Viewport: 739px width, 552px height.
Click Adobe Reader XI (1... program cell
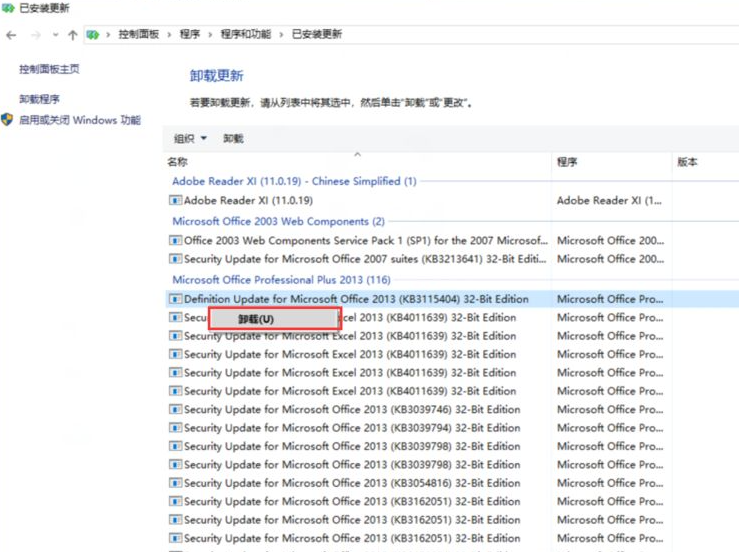609,201
